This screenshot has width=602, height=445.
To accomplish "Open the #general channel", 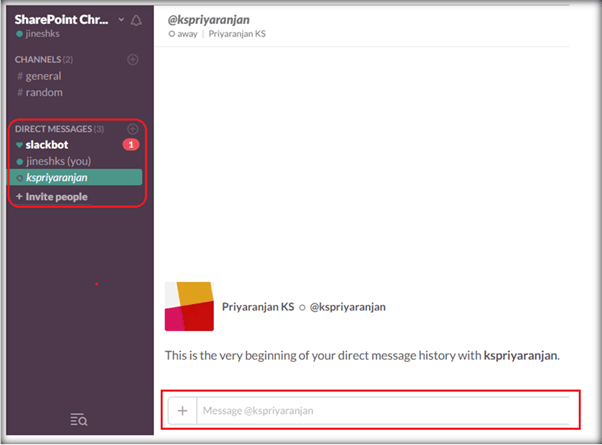I will click(x=39, y=76).
